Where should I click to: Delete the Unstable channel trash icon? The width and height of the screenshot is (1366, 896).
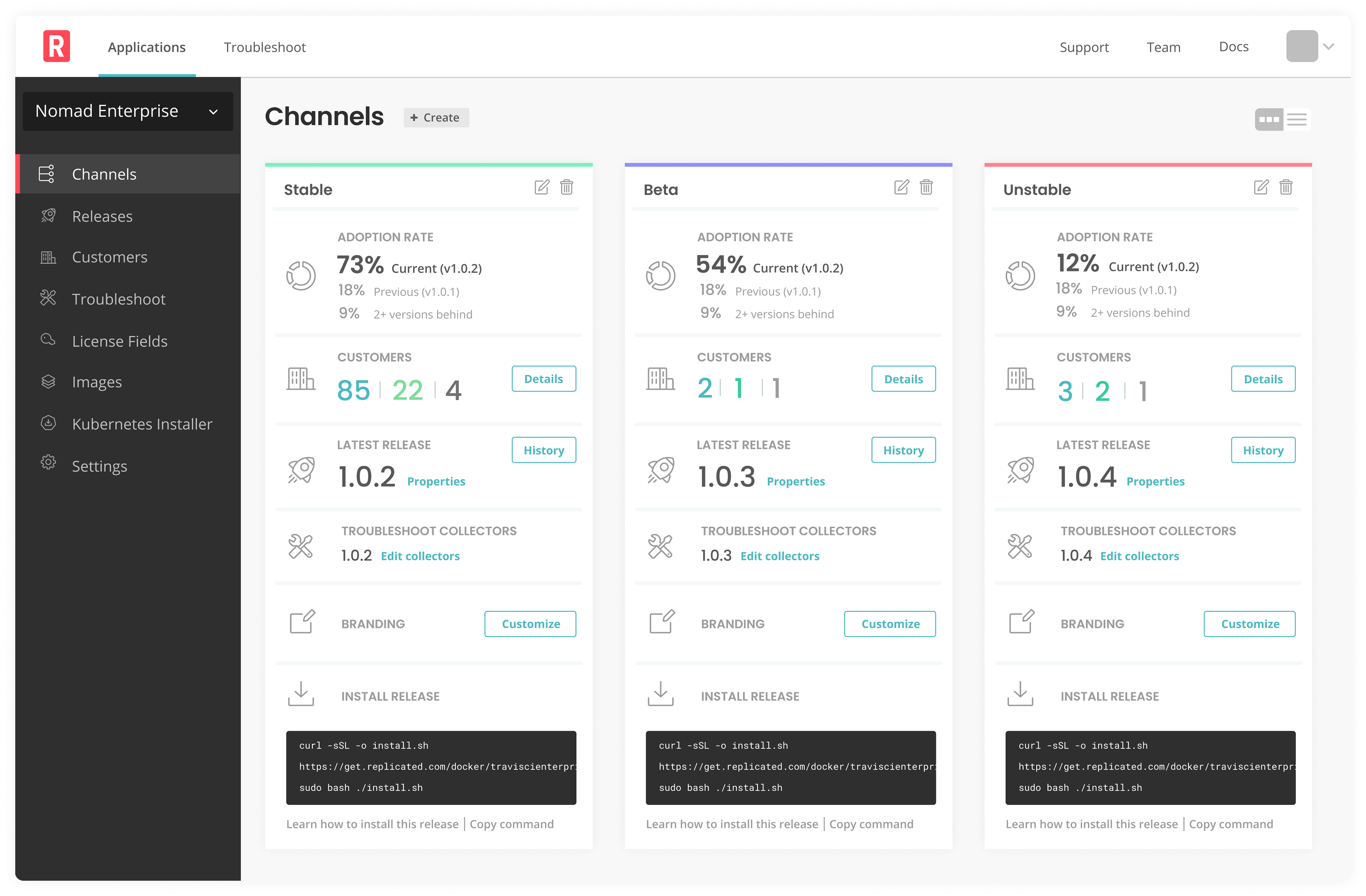click(x=1286, y=187)
